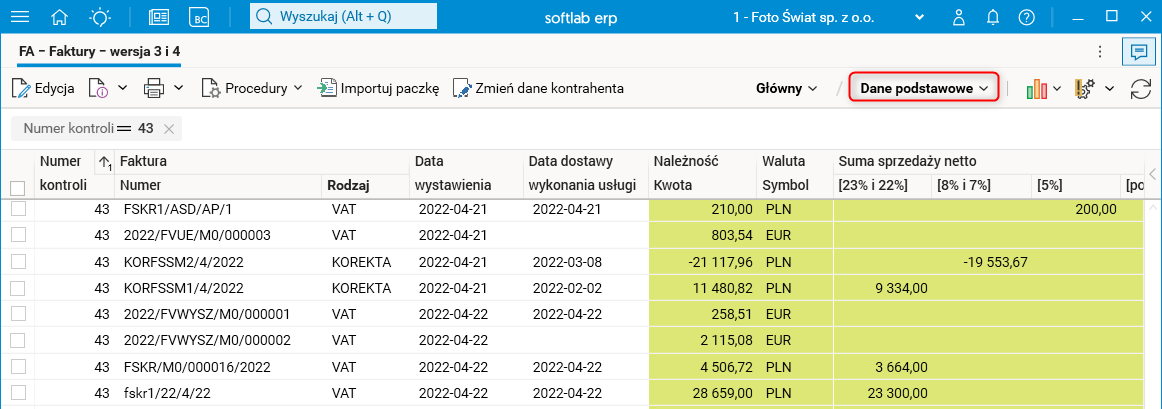Viewport: 1162px width, 409px height.
Task: Go to the home screen icon
Action: pyautogui.click(x=59, y=17)
